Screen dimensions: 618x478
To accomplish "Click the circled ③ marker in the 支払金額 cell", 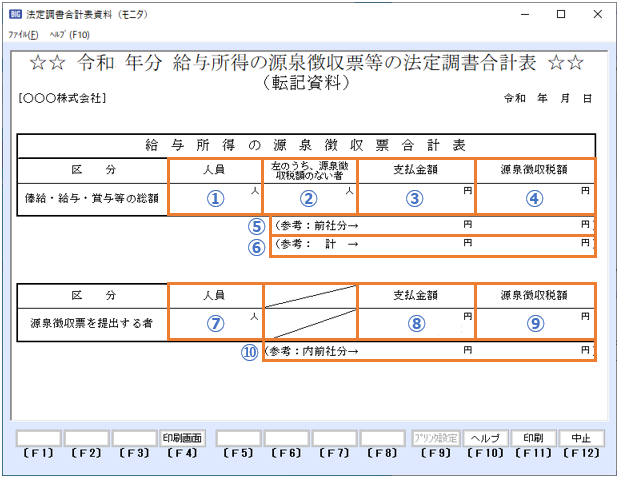I will [416, 198].
